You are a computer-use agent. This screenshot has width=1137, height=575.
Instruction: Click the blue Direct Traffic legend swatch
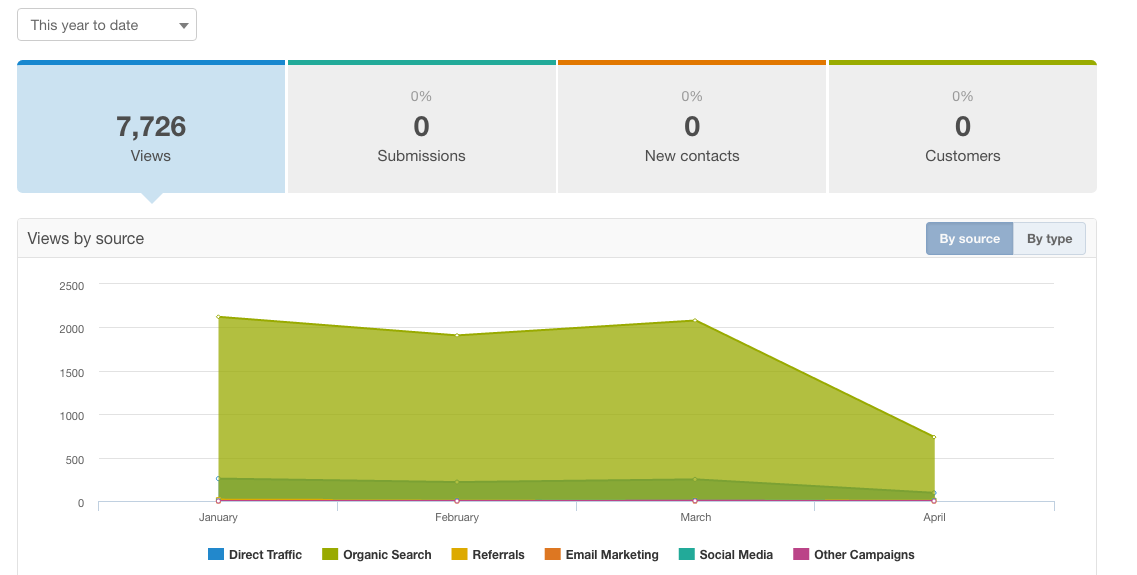[216, 555]
